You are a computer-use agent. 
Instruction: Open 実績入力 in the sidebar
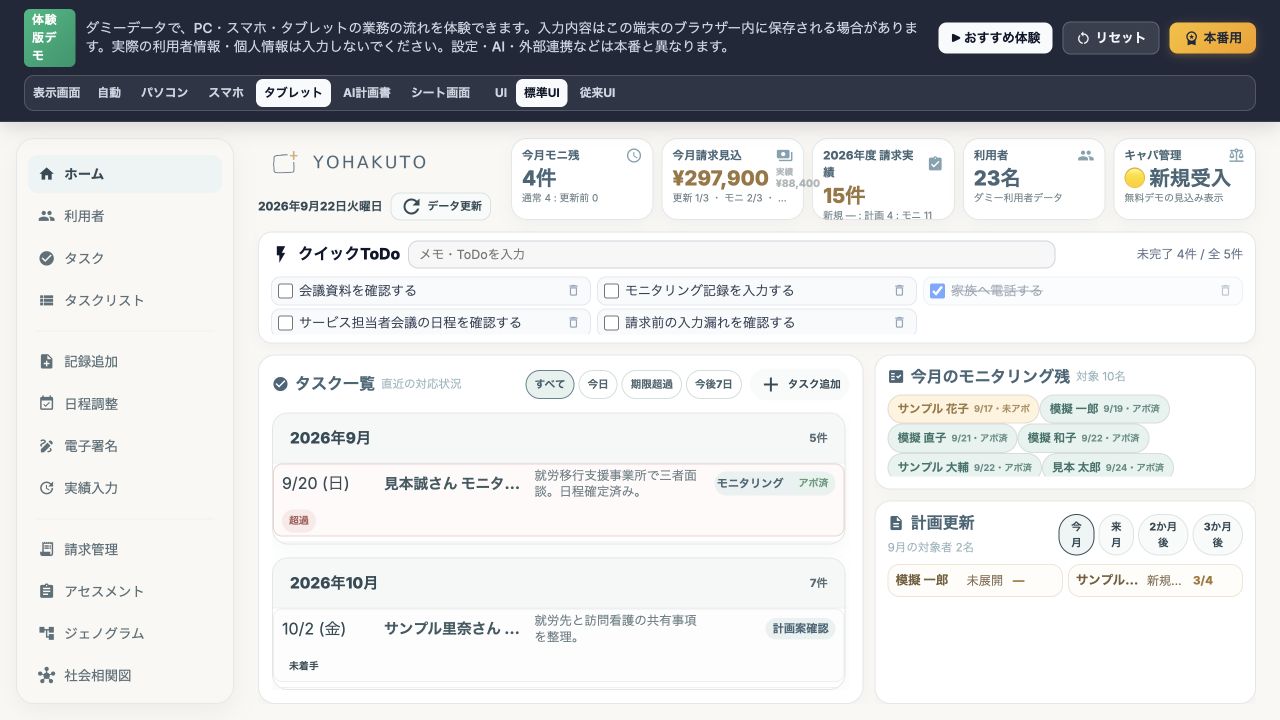[x=125, y=487]
